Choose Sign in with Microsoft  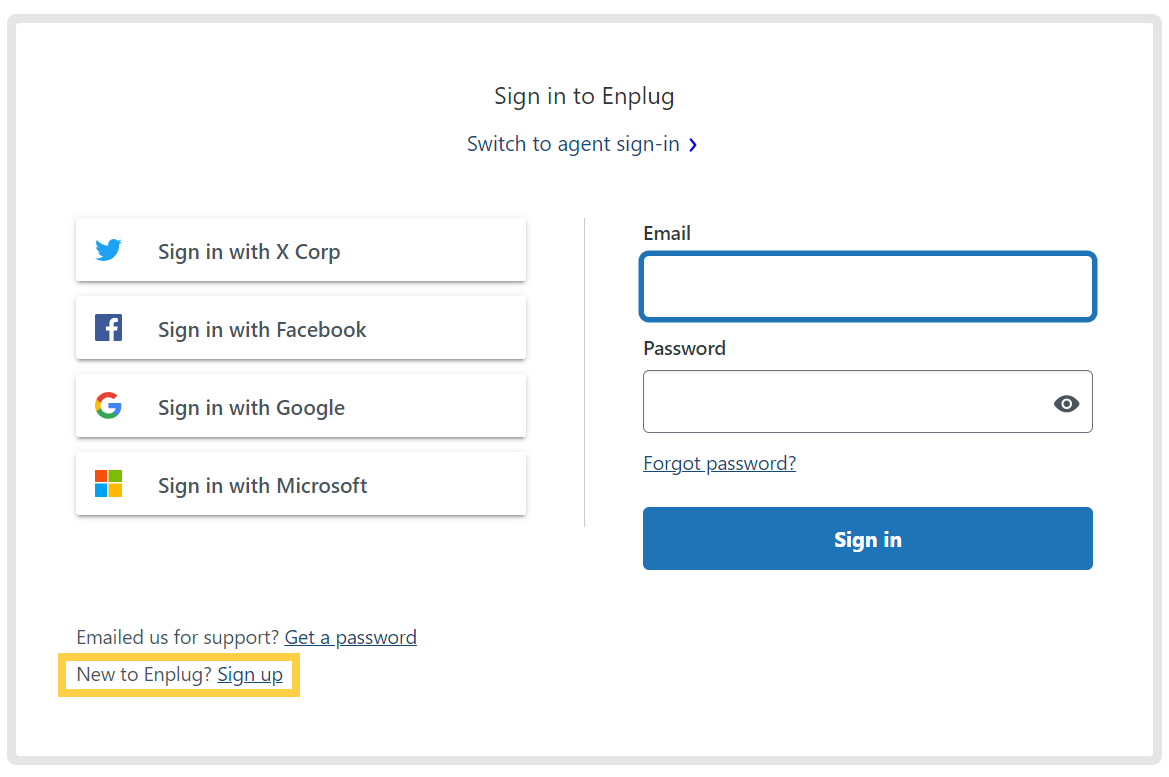[x=301, y=484]
